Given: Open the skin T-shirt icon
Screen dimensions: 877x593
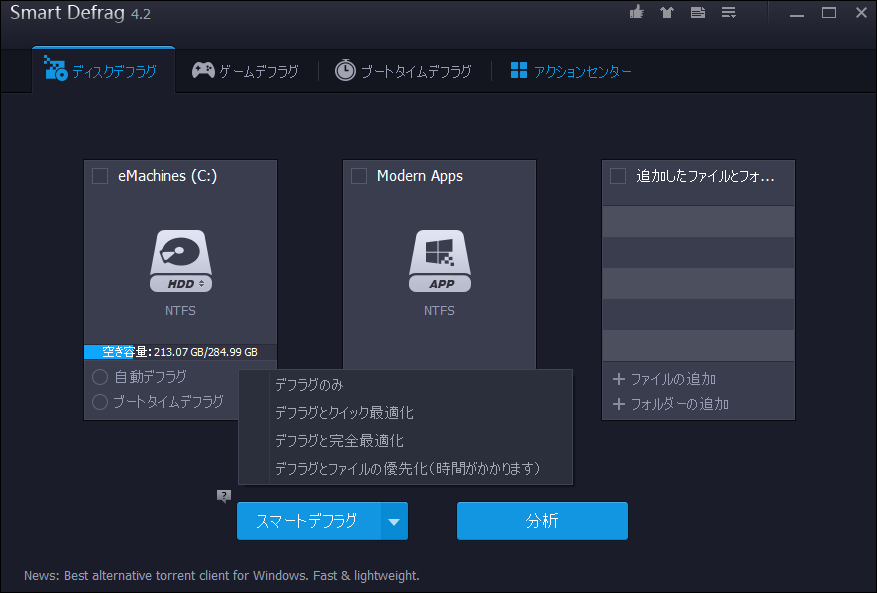Looking at the screenshot, I should pos(667,12).
